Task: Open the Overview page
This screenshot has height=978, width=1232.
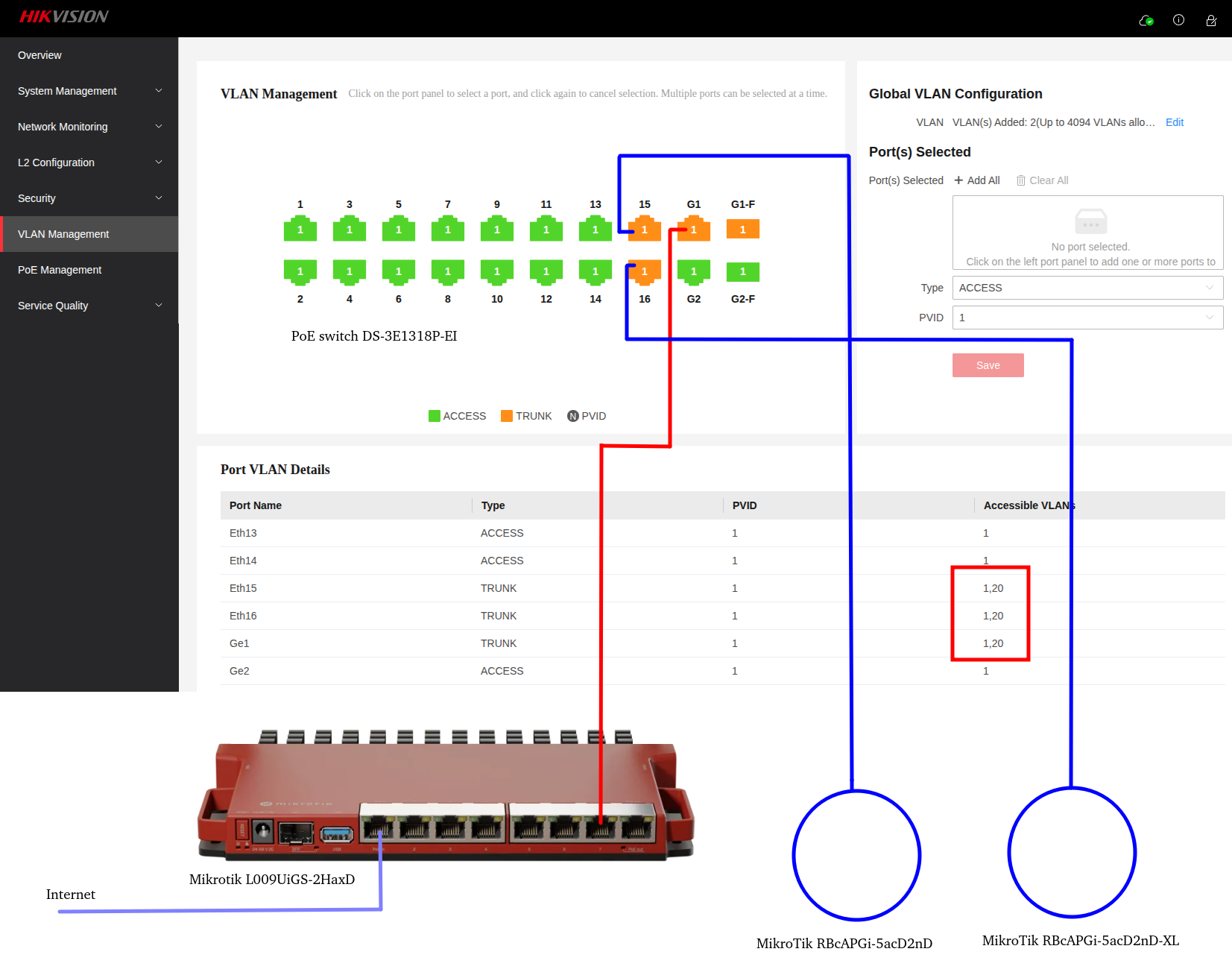Action: [x=89, y=55]
